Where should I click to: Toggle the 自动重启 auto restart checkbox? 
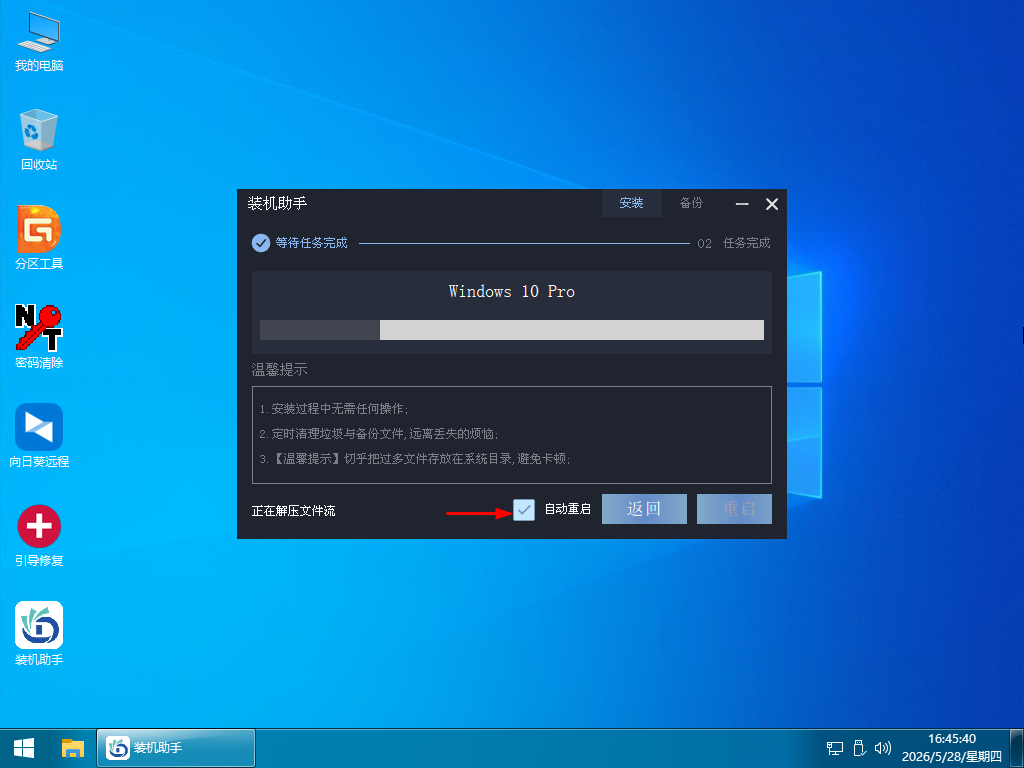[x=524, y=509]
